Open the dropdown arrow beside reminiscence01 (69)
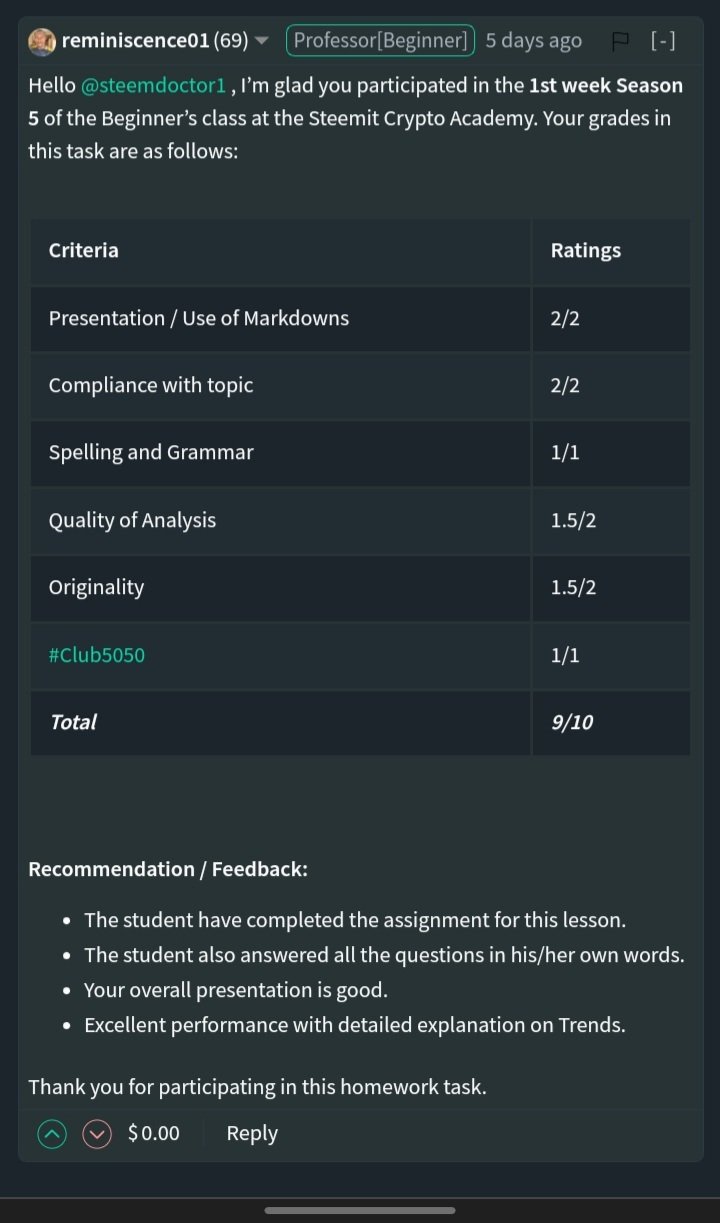The image size is (720, 1223). pyautogui.click(x=262, y=41)
